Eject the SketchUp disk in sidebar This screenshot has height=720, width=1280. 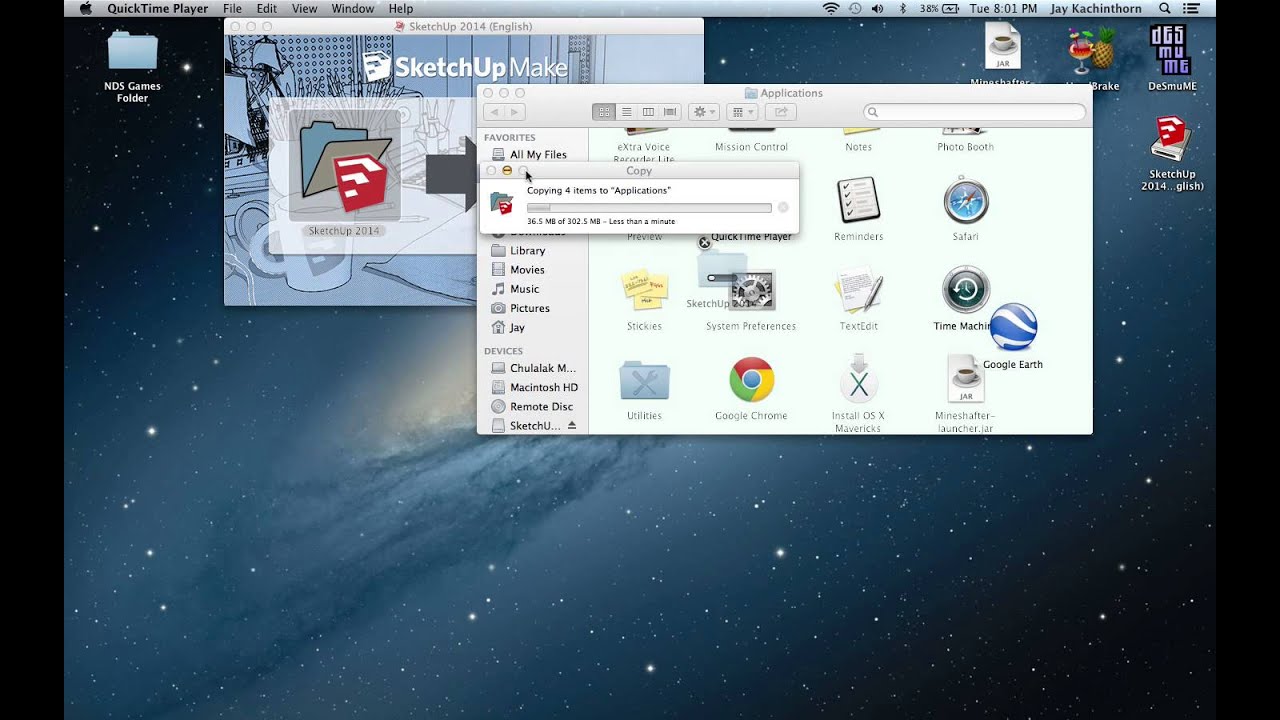[x=572, y=426]
